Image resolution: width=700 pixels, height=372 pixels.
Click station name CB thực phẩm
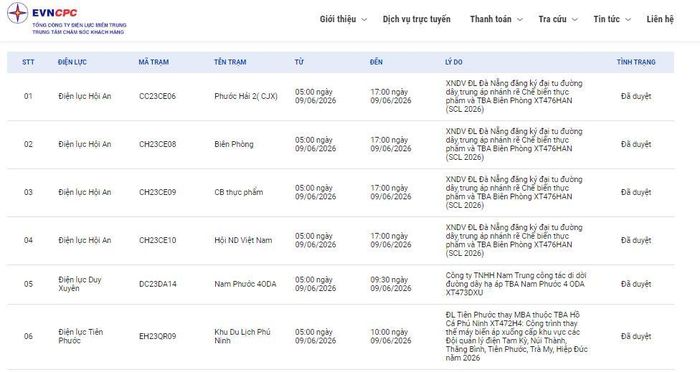coord(238,192)
